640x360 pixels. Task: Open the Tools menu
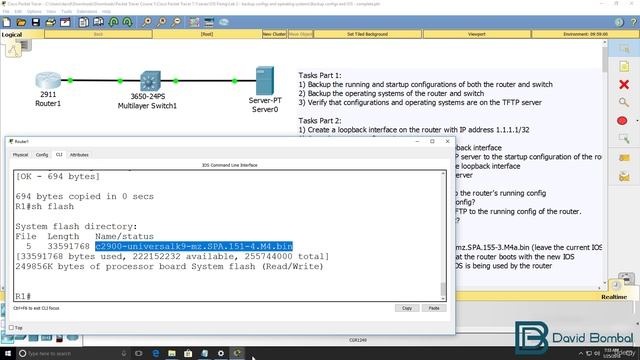tap(67, 11)
